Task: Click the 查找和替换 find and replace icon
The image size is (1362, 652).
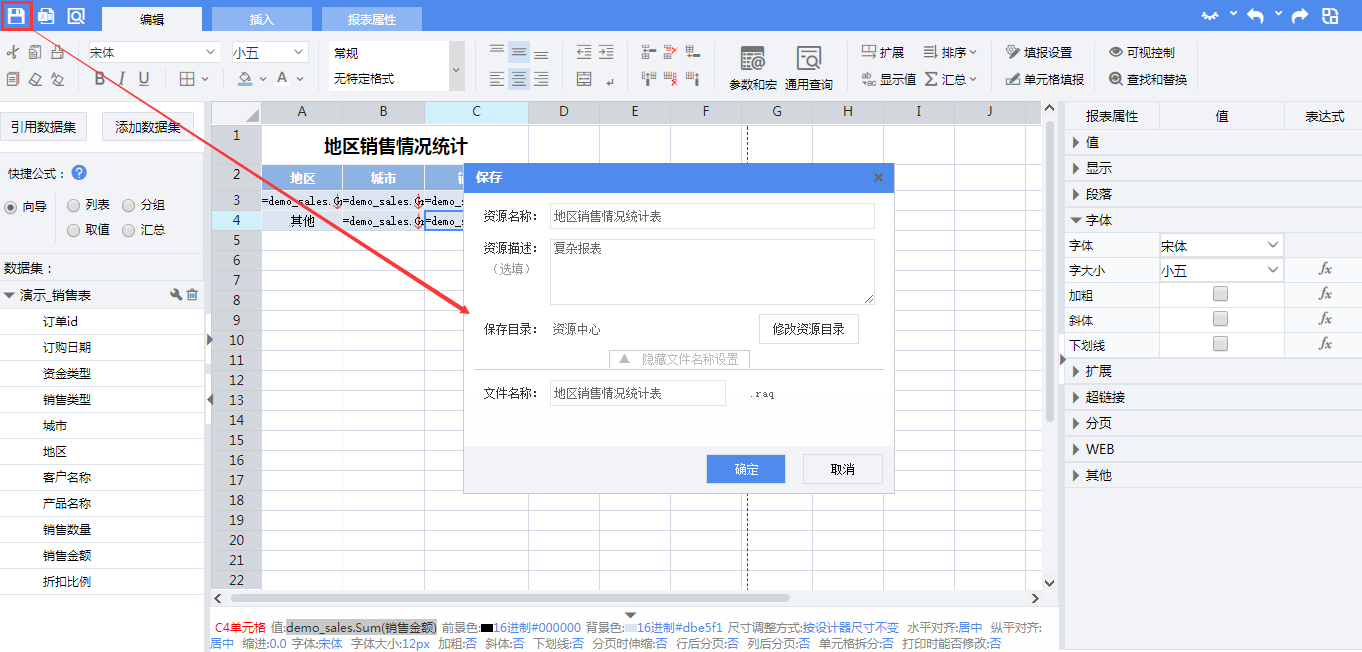Action: [1147, 79]
